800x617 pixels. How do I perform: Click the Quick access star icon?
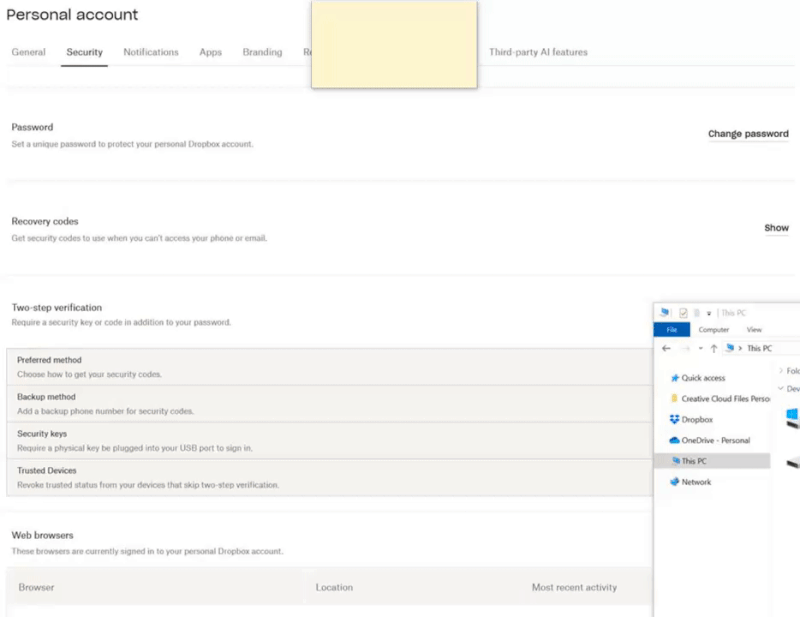point(675,378)
